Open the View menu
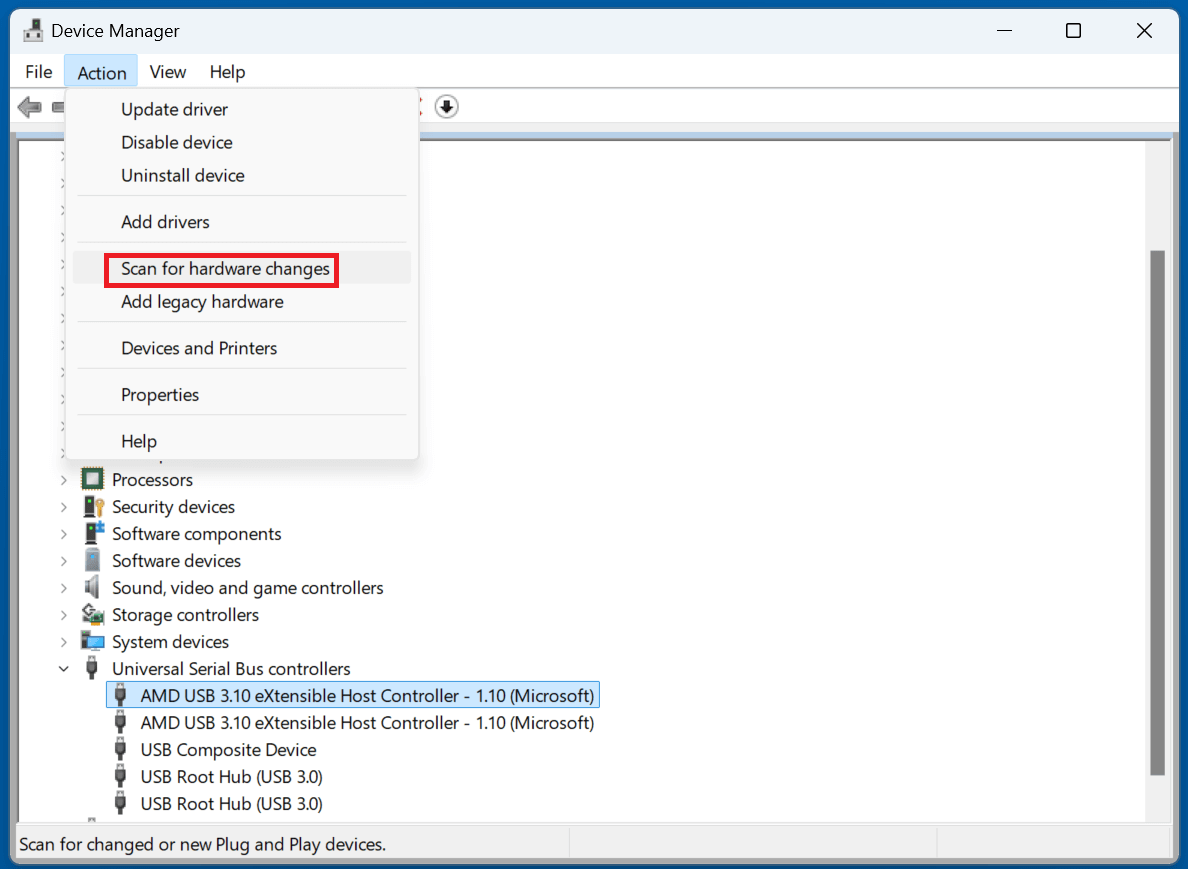 [167, 72]
